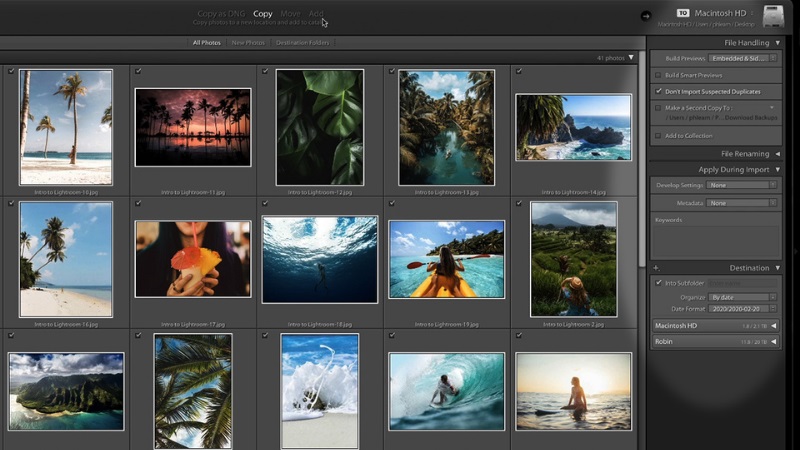
Task: Choose the Copy as DNG import mode
Action: tap(221, 14)
